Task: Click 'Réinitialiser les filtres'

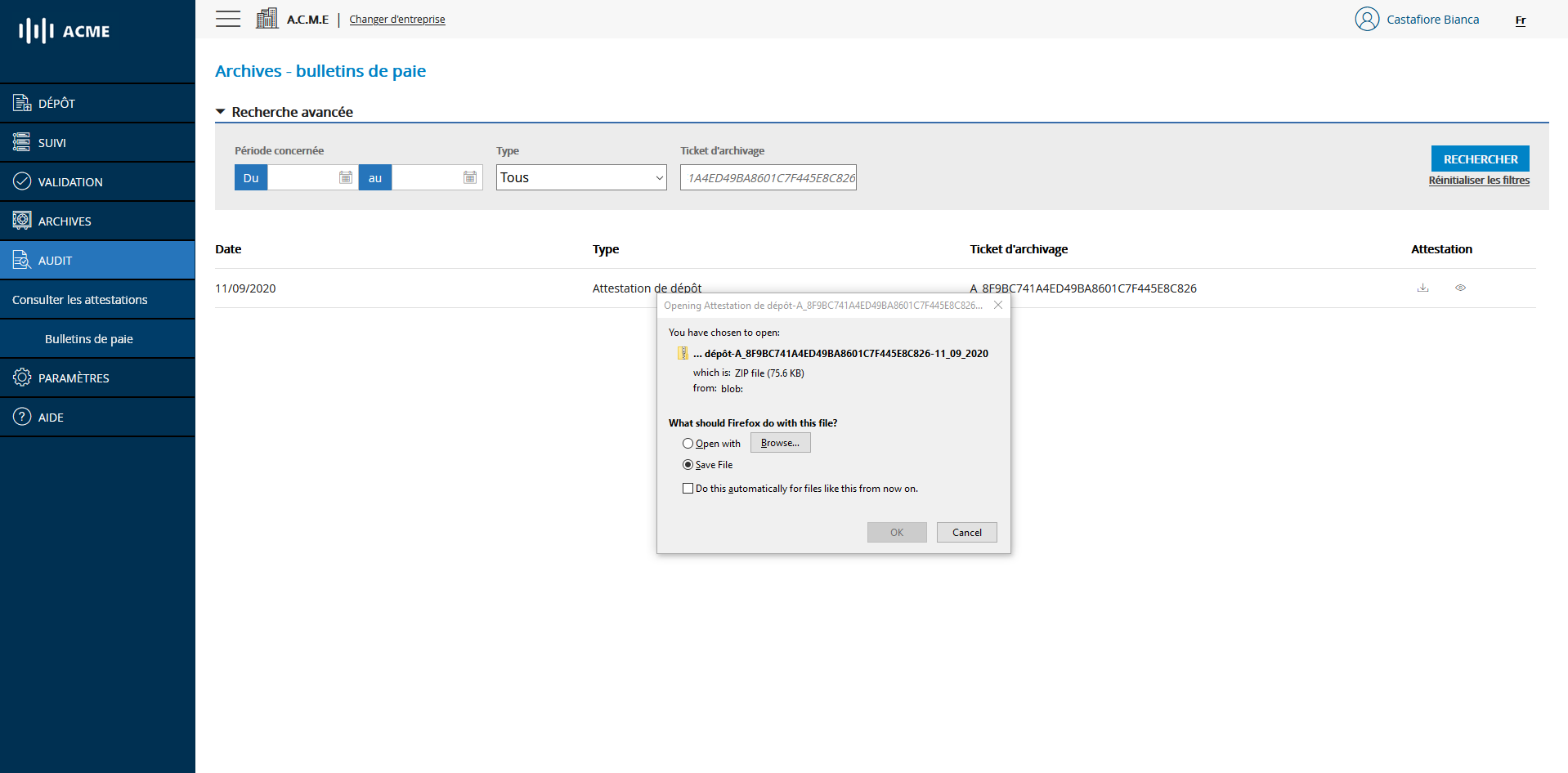Action: pyautogui.click(x=1479, y=180)
